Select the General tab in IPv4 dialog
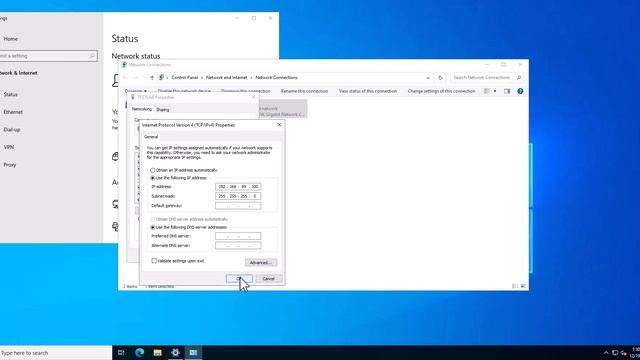Screen dimensions: 640x360 pos(151,137)
